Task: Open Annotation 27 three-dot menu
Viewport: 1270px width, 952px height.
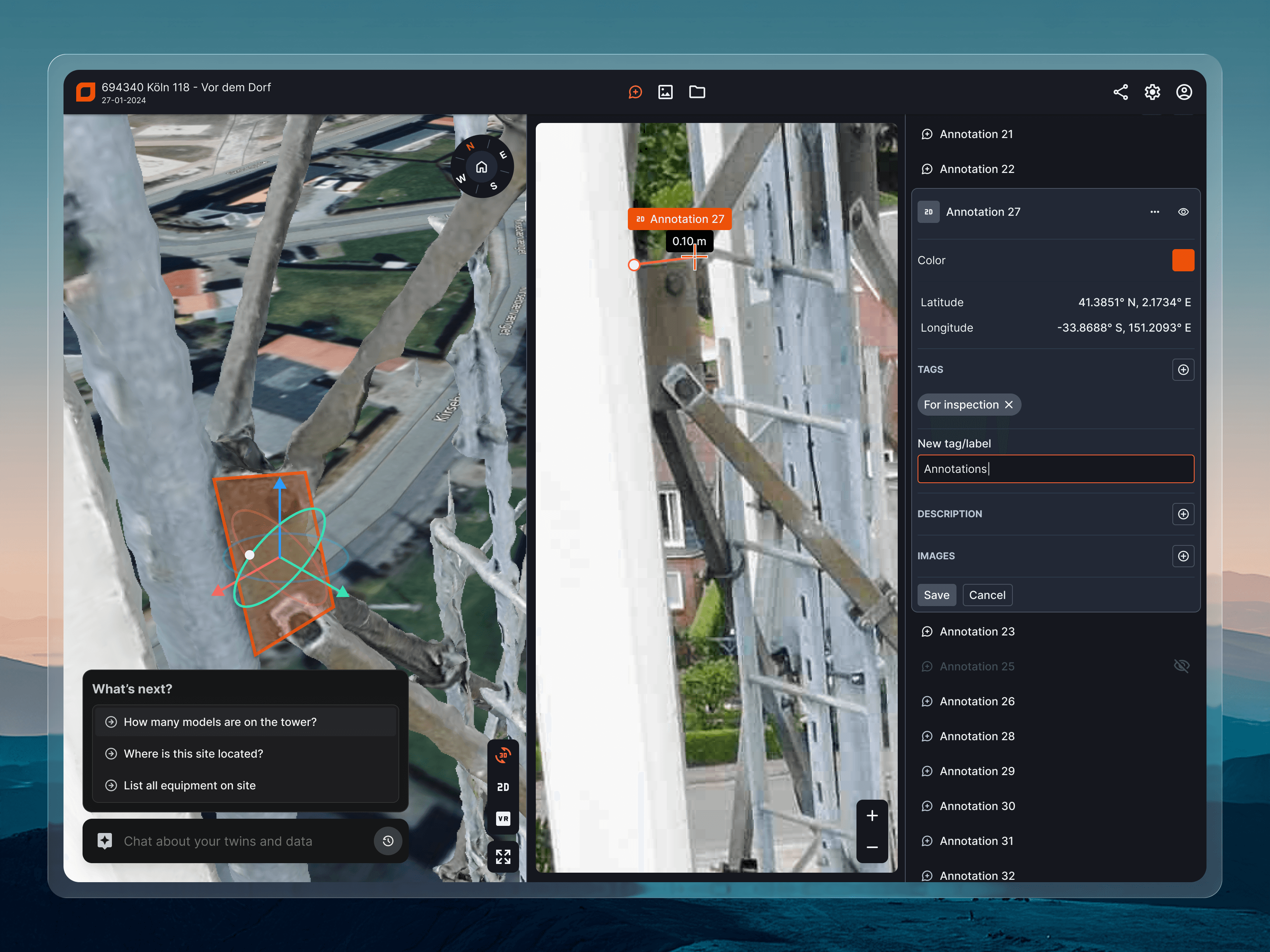Action: coord(1155,212)
